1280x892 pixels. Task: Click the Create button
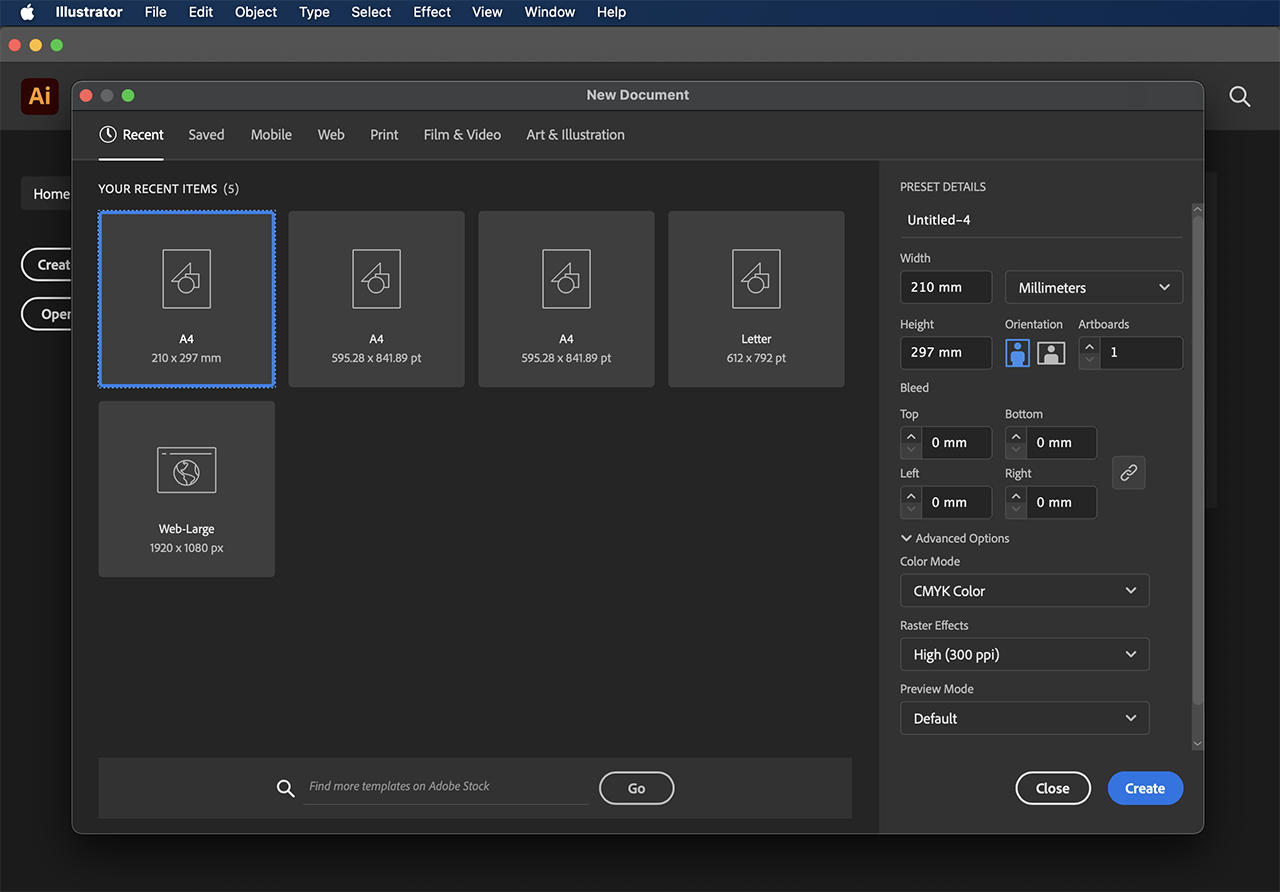pyautogui.click(x=1145, y=788)
